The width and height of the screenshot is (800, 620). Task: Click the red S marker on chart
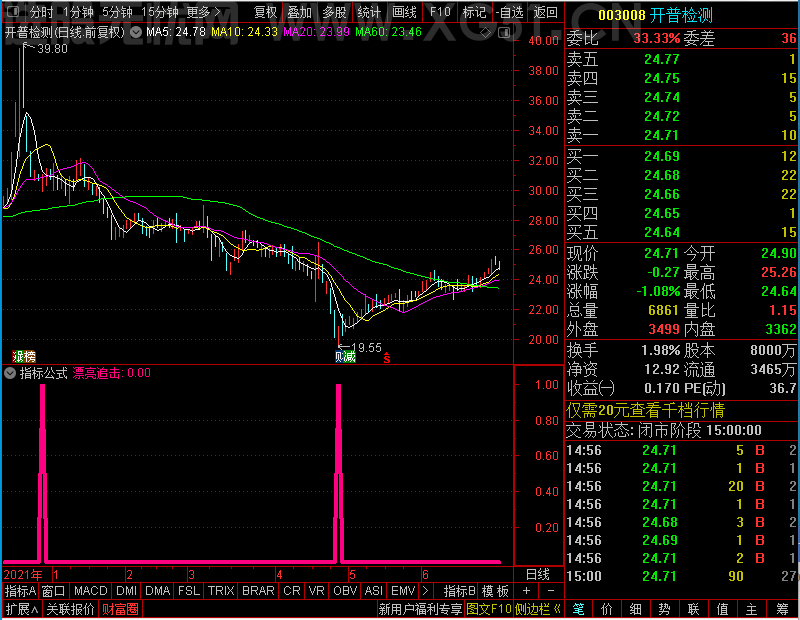pyautogui.click(x=387, y=358)
